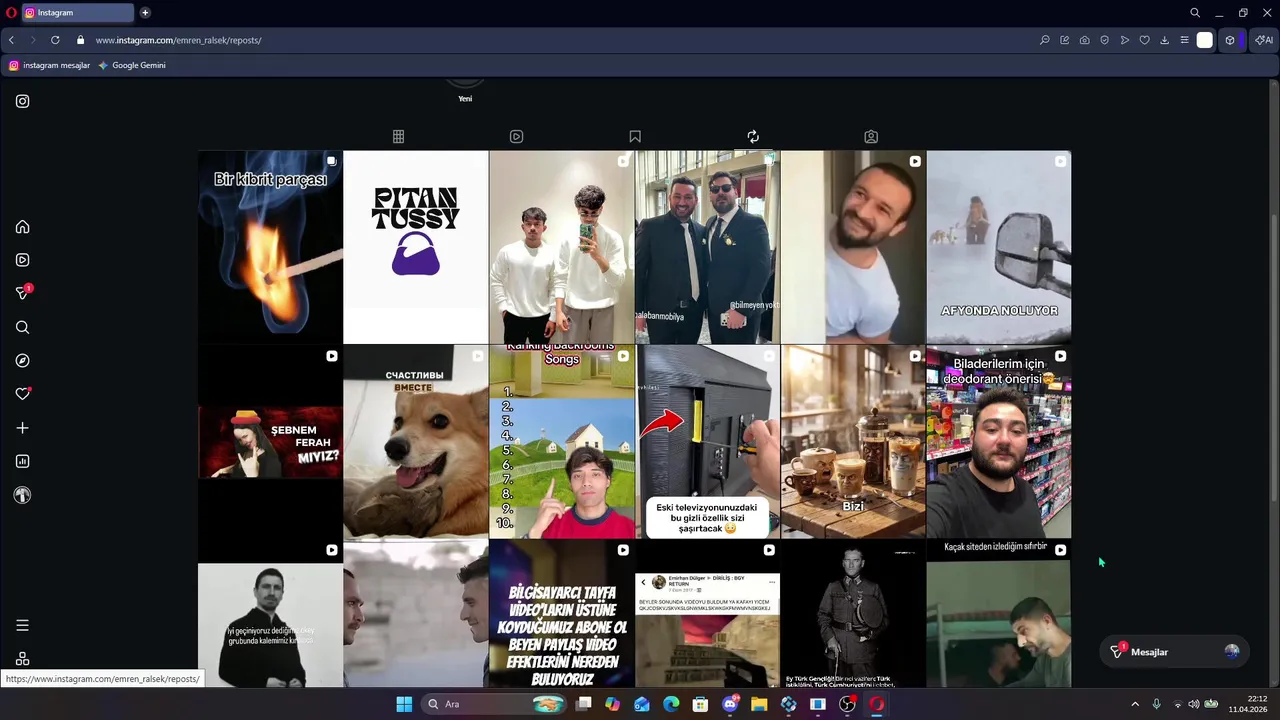Switch to the profile Reels tab
Screen dimensions: 1280x720
(516, 136)
